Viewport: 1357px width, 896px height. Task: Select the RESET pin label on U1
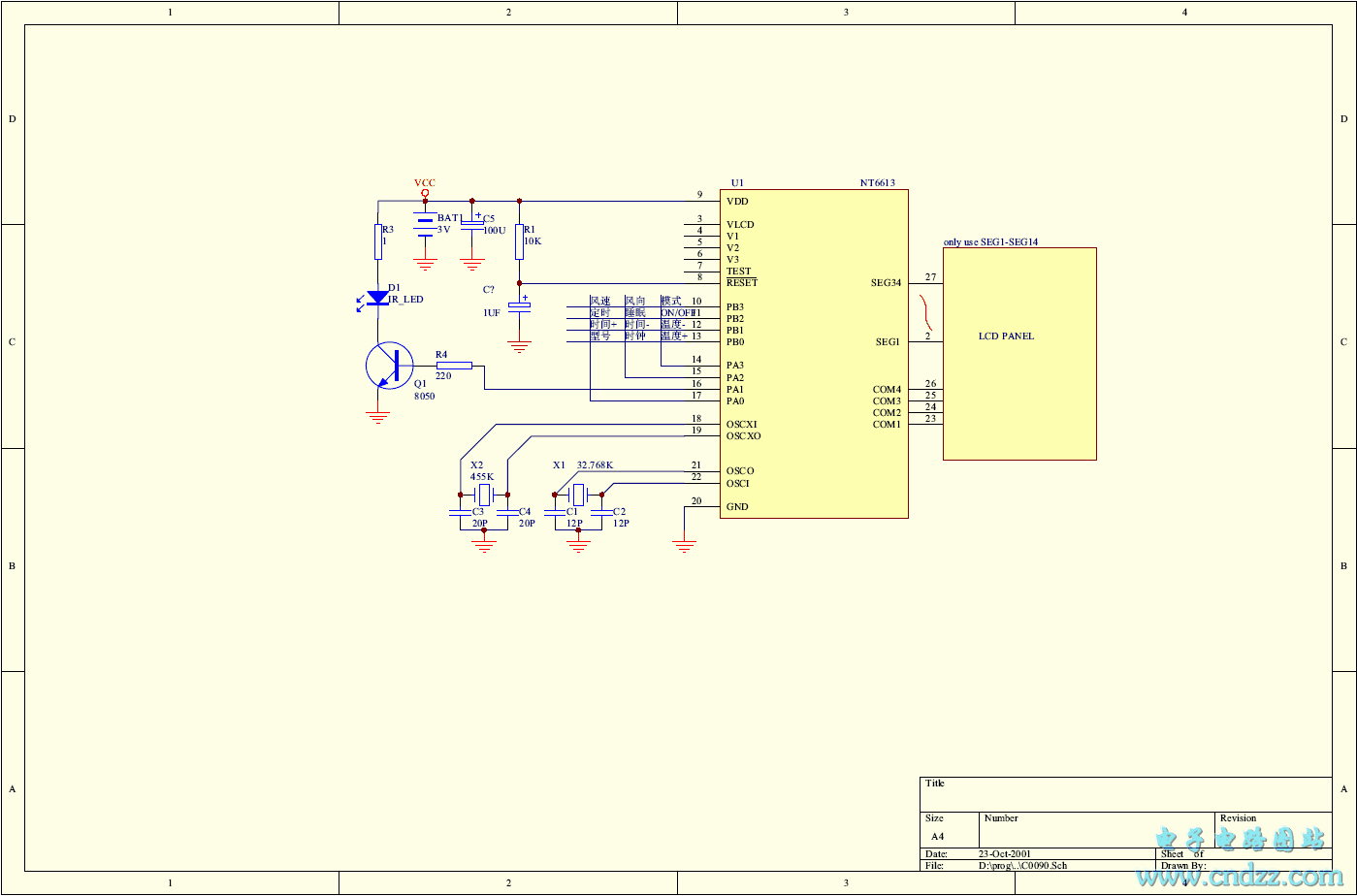[742, 283]
